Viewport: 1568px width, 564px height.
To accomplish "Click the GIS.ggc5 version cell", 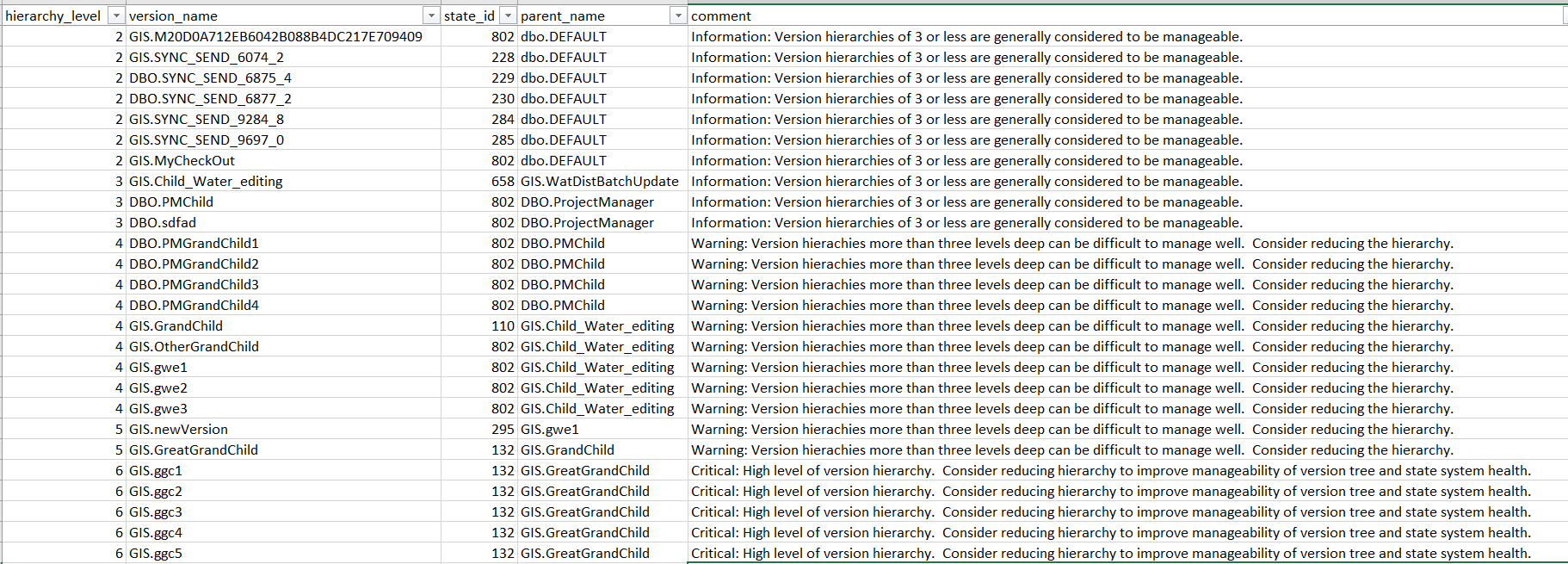I will point(283,553).
